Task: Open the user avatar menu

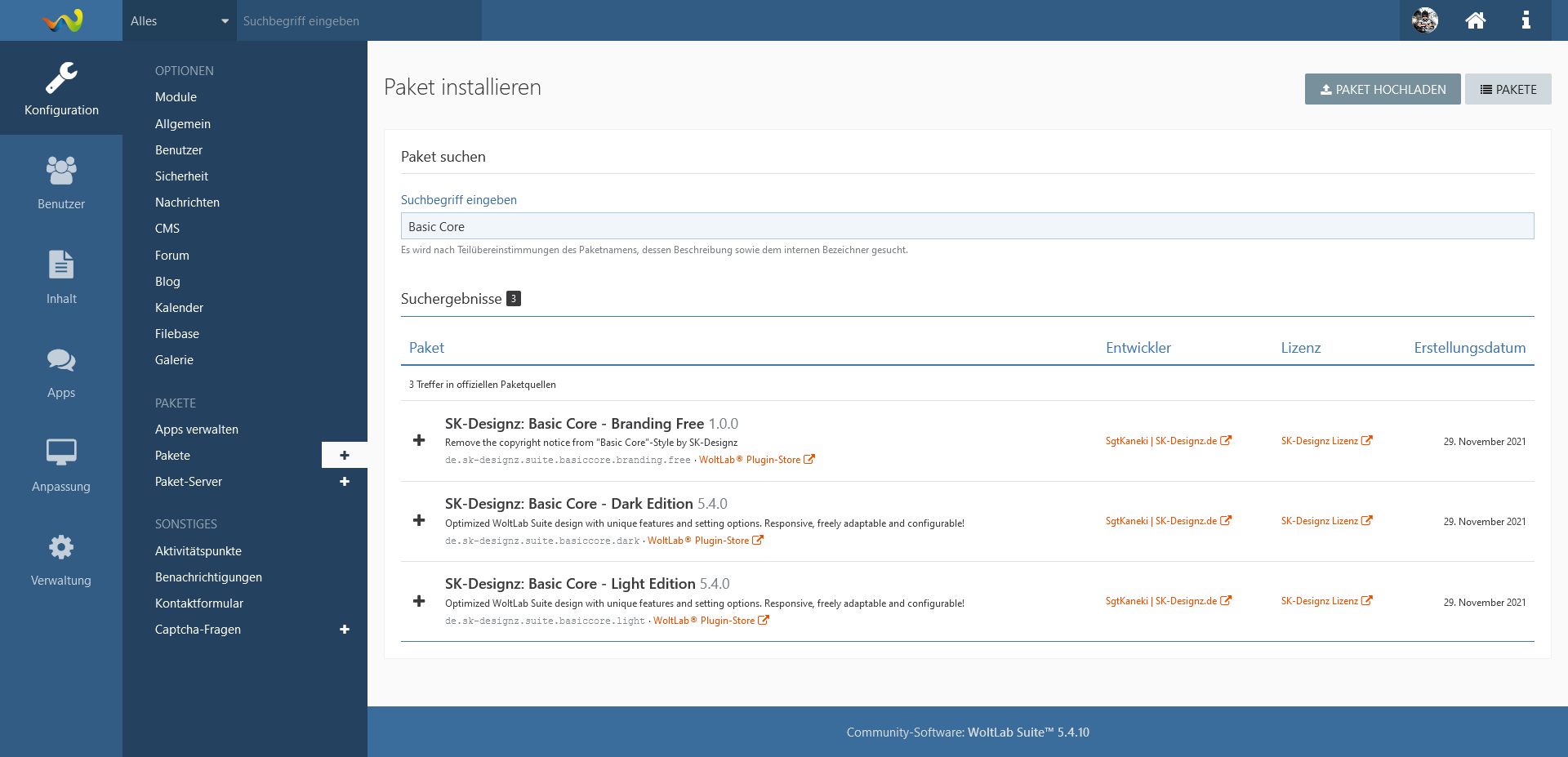Action: (x=1425, y=20)
